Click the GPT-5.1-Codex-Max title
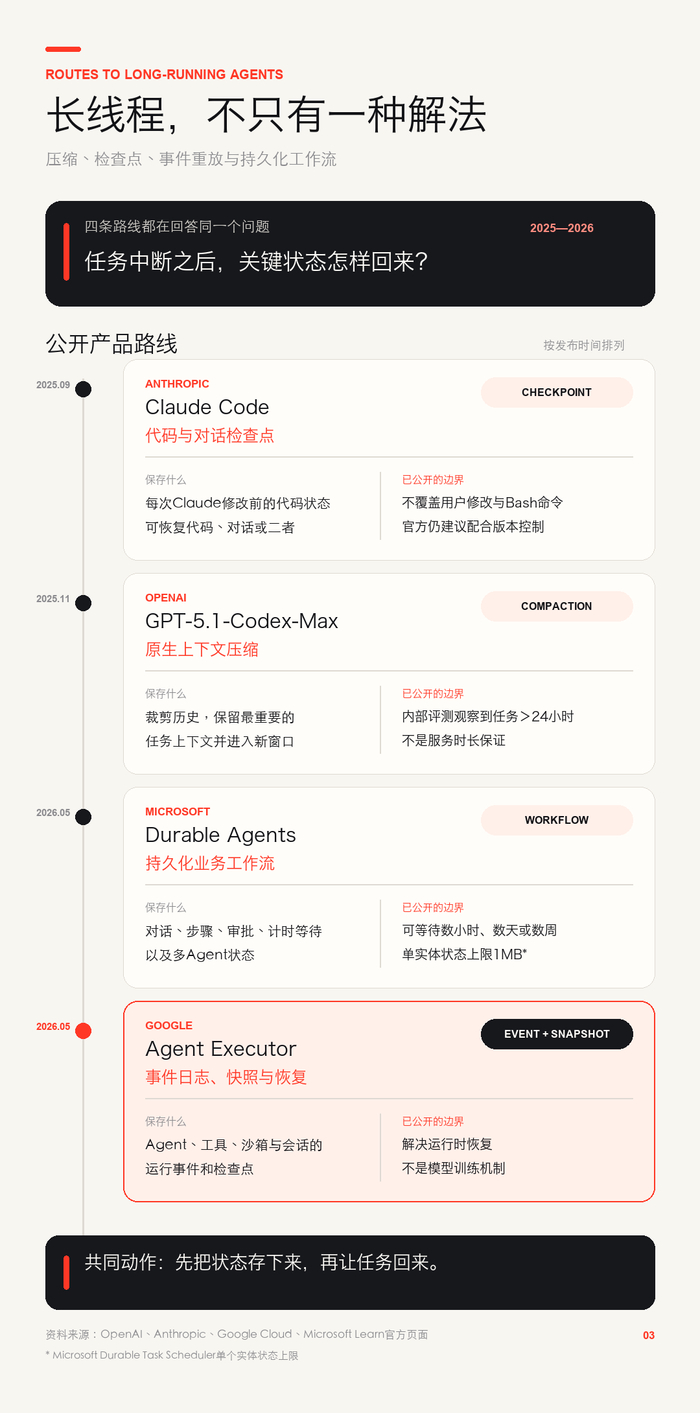Viewport: 700px width, 1413px height. (242, 621)
